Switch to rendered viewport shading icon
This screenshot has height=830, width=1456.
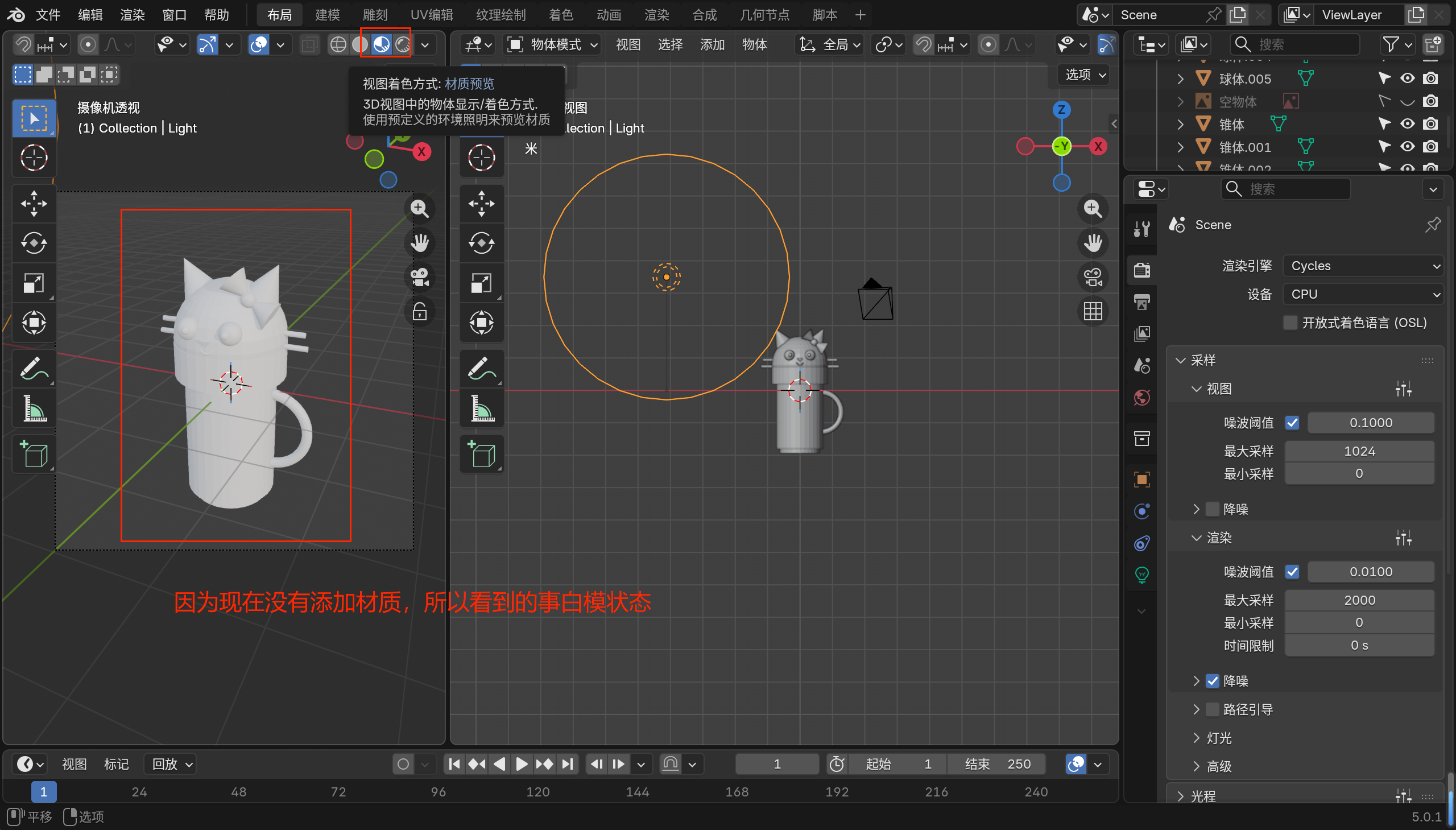[x=403, y=44]
